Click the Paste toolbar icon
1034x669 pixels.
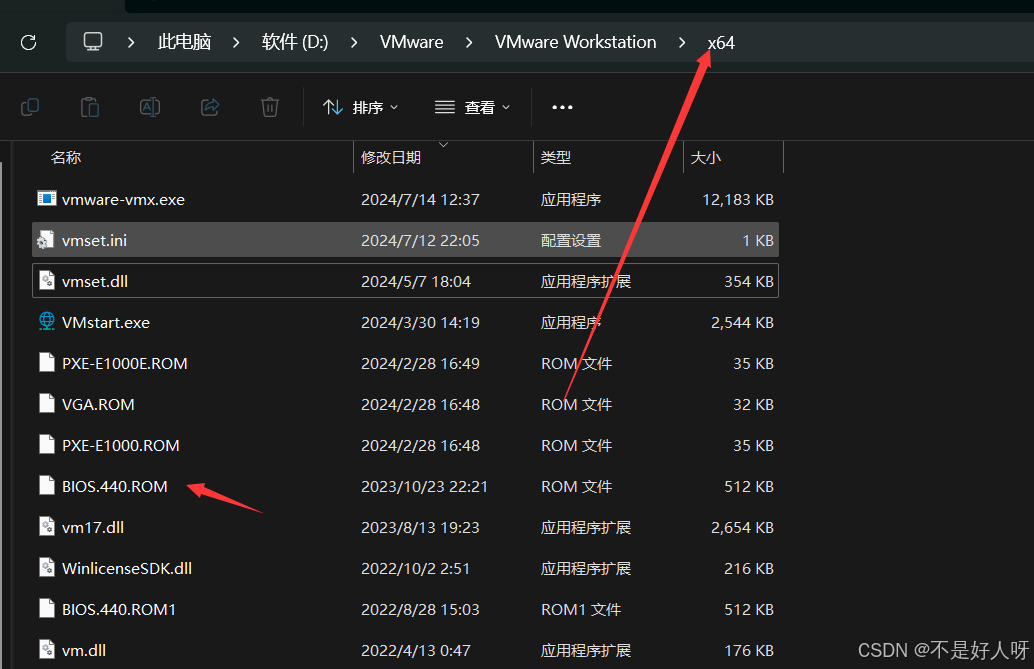tap(90, 107)
